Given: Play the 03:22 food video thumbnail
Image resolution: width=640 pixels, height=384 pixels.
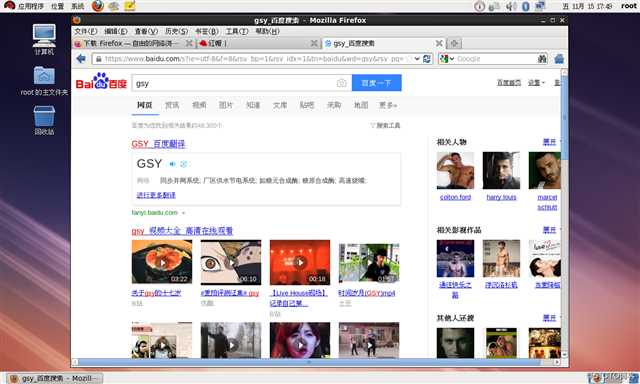Looking at the screenshot, I should point(162,262).
